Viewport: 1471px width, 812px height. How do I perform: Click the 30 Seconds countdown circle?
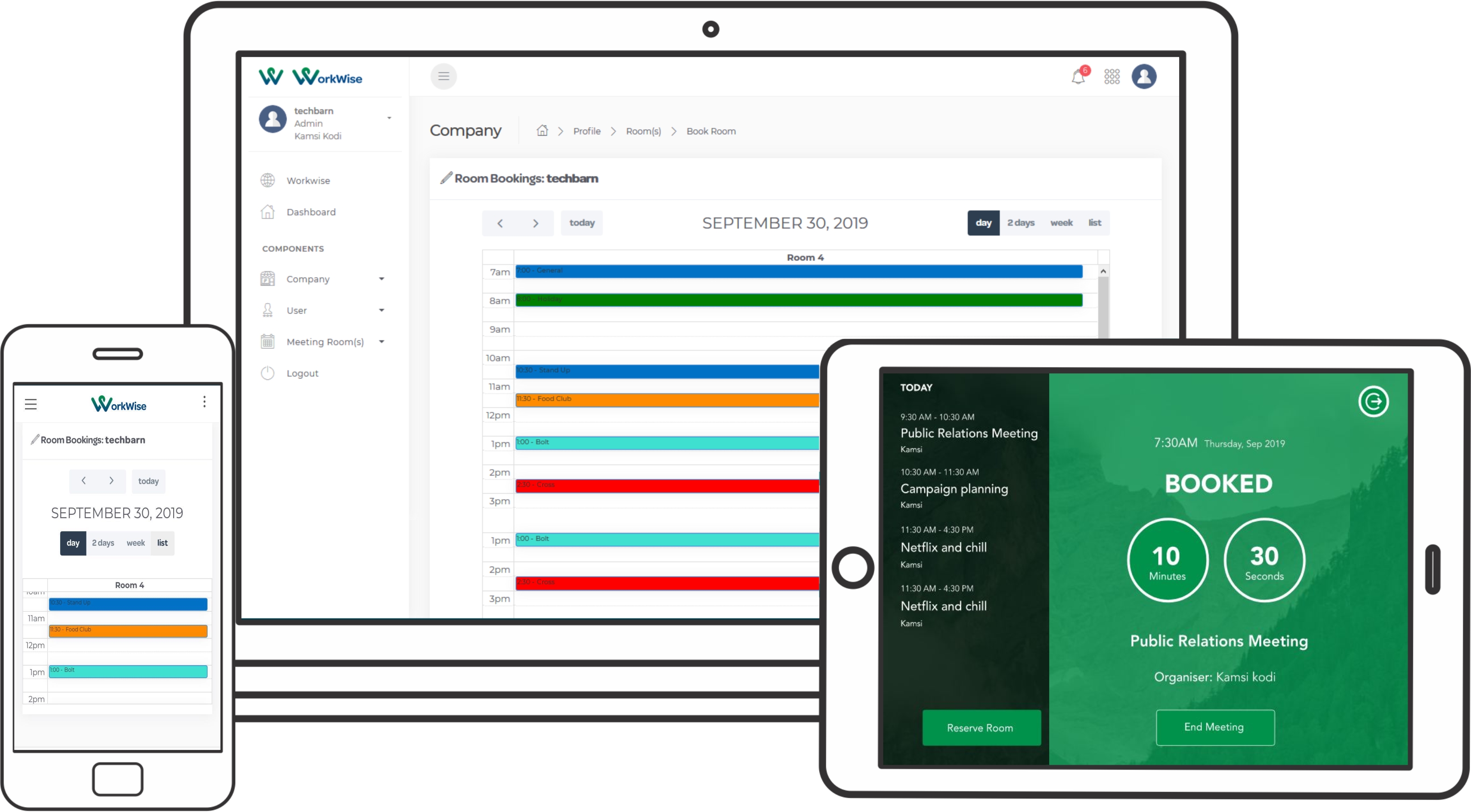(x=1264, y=560)
